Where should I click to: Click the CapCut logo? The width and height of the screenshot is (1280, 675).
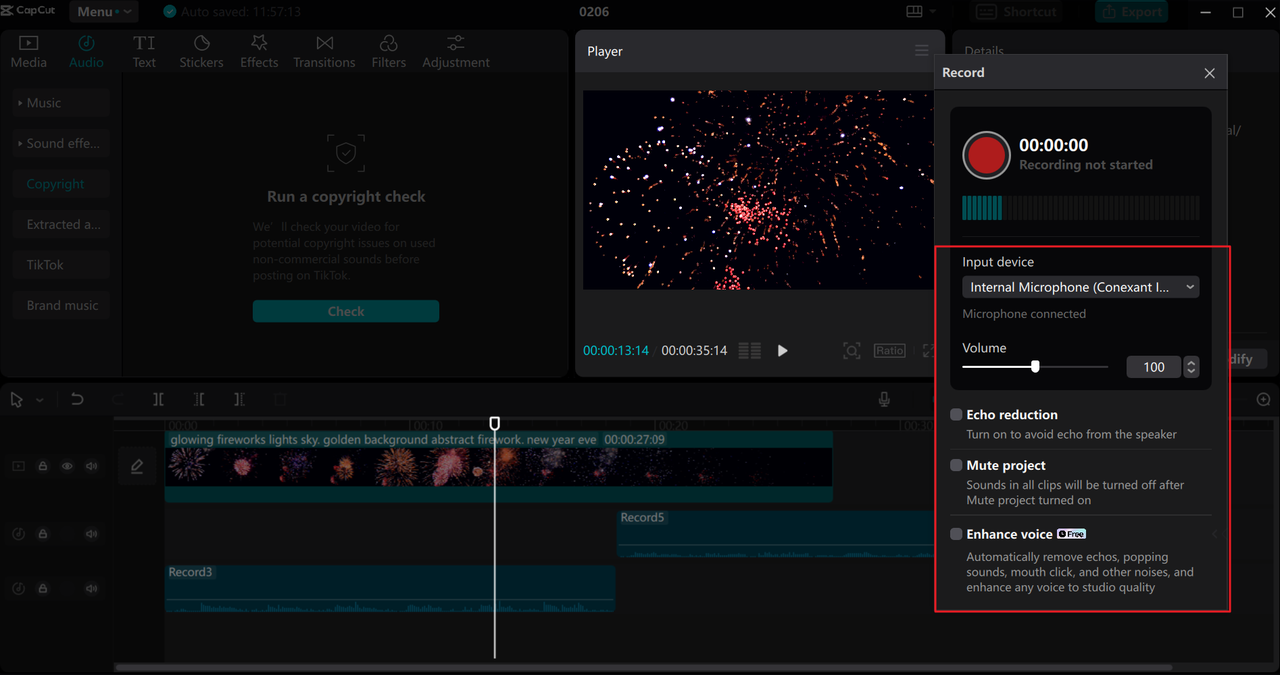[29, 11]
